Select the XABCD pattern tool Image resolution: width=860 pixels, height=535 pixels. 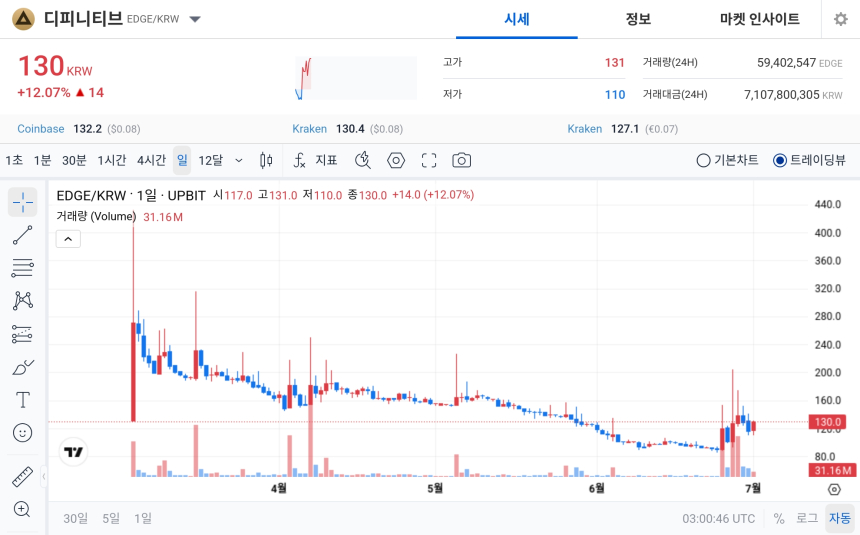[x=22, y=301]
